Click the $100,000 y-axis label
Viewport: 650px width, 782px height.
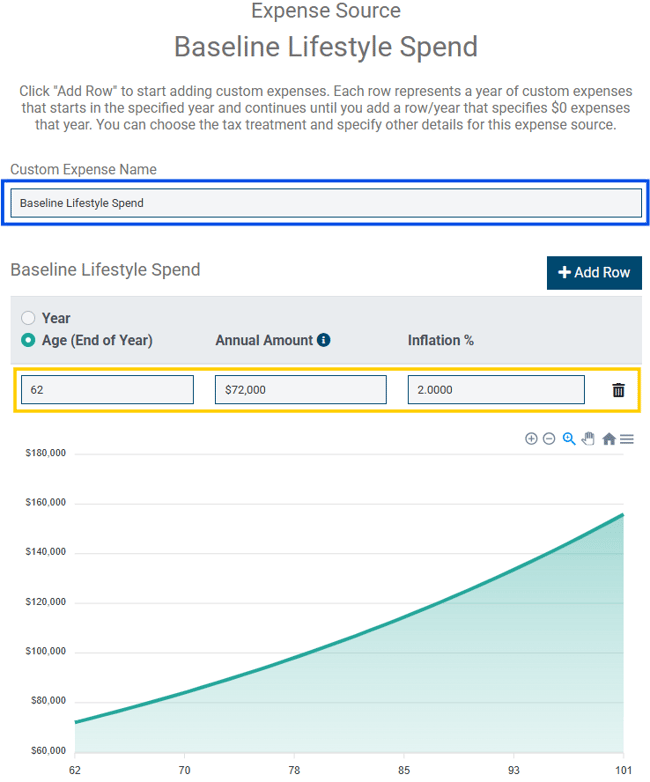(45, 651)
